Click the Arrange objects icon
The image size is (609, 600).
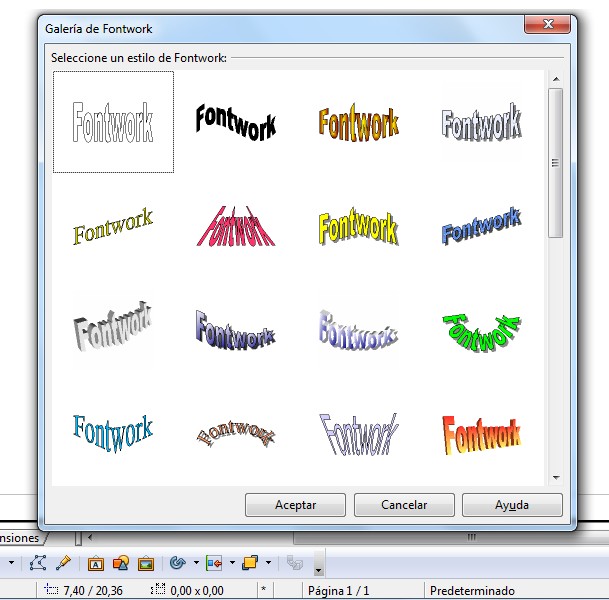pyautogui.click(x=250, y=562)
